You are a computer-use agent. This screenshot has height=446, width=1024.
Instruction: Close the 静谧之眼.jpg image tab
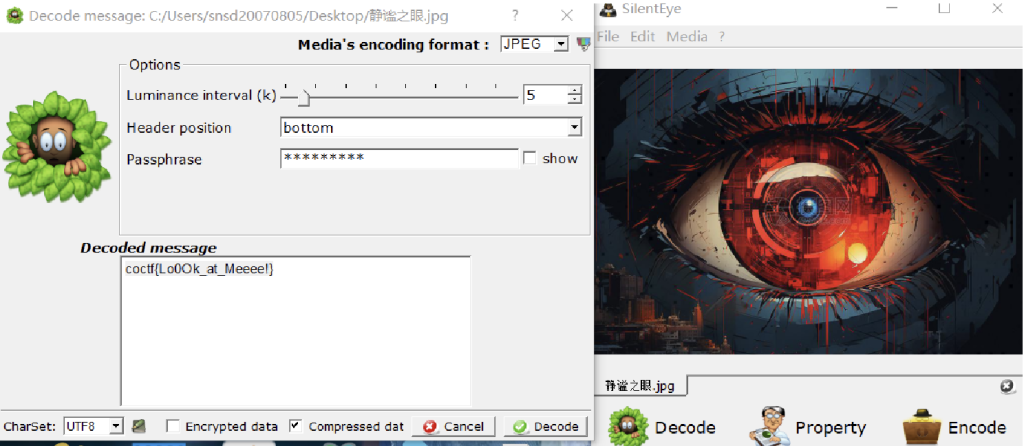[1006, 386]
